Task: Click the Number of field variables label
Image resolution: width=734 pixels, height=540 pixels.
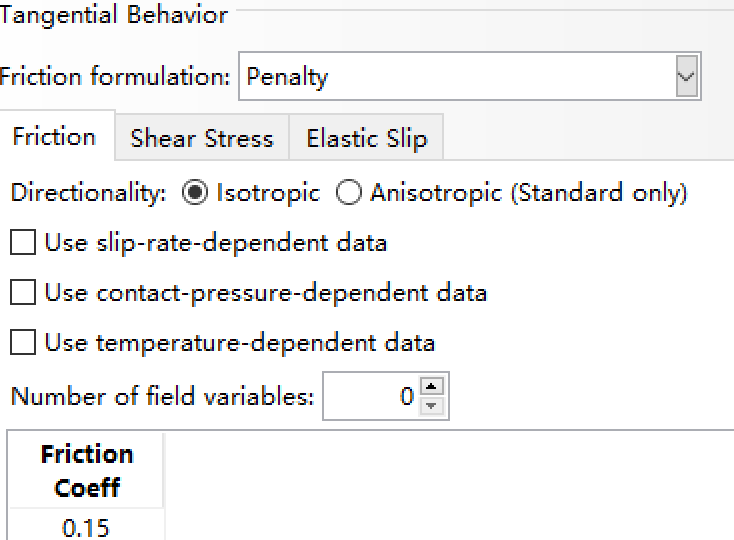Action: coord(162,397)
